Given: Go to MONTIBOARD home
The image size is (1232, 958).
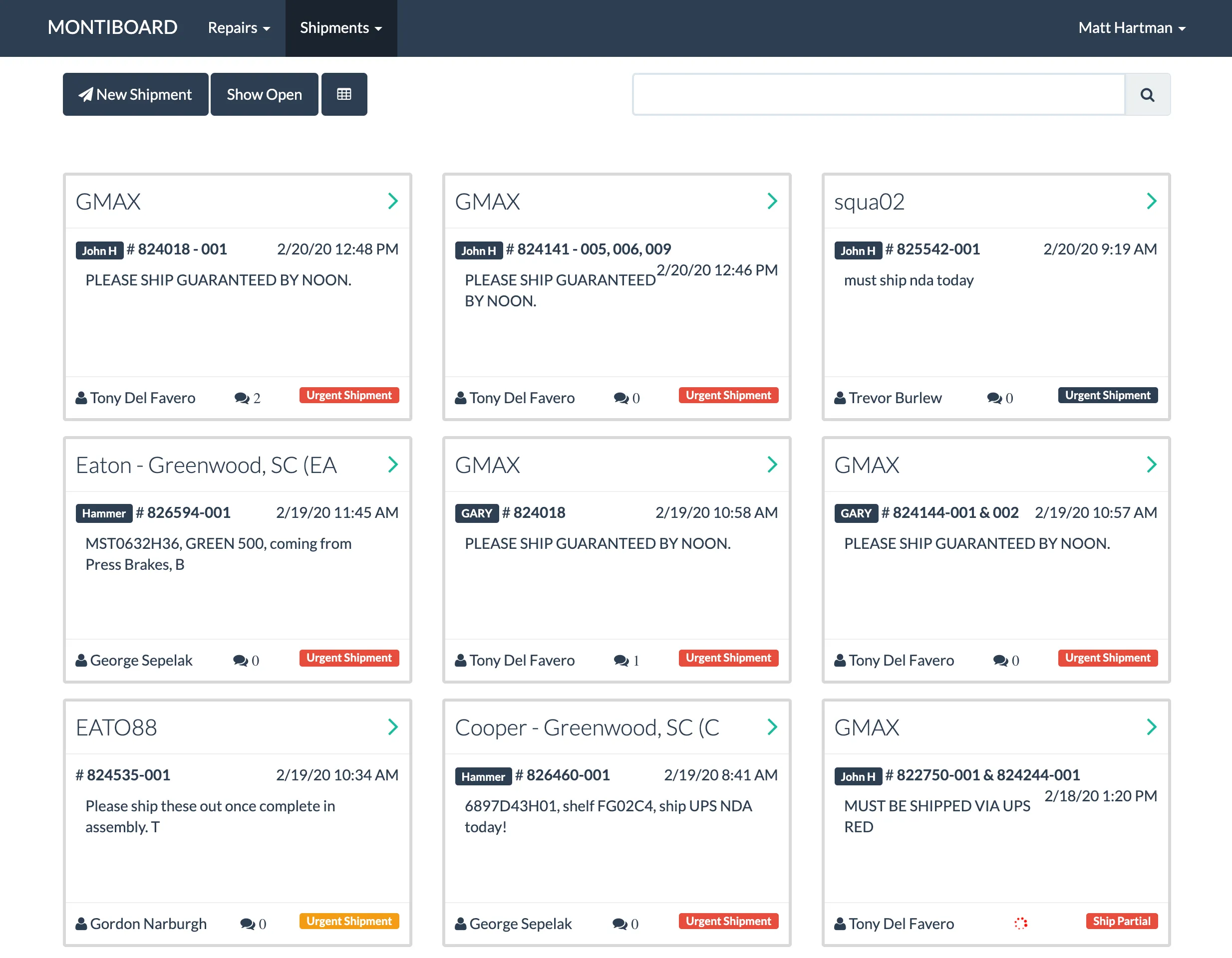Looking at the screenshot, I should point(112,27).
